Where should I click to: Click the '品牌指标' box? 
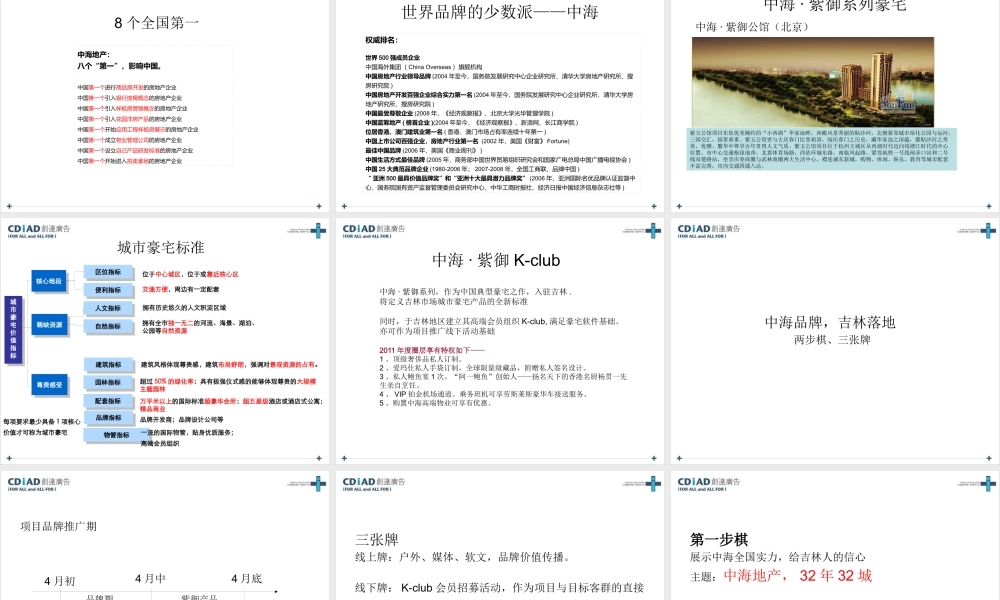[108, 418]
